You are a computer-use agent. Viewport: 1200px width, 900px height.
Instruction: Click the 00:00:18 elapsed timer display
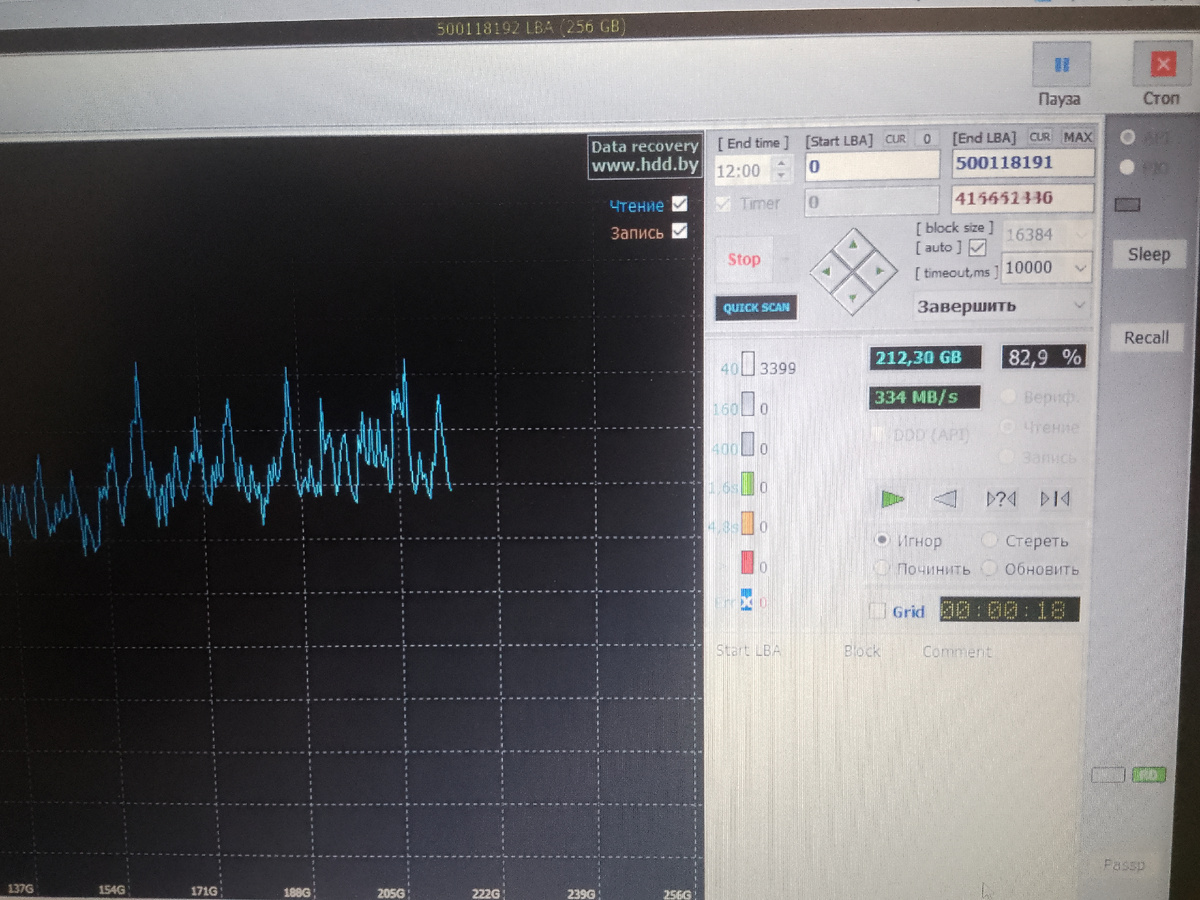(1009, 610)
